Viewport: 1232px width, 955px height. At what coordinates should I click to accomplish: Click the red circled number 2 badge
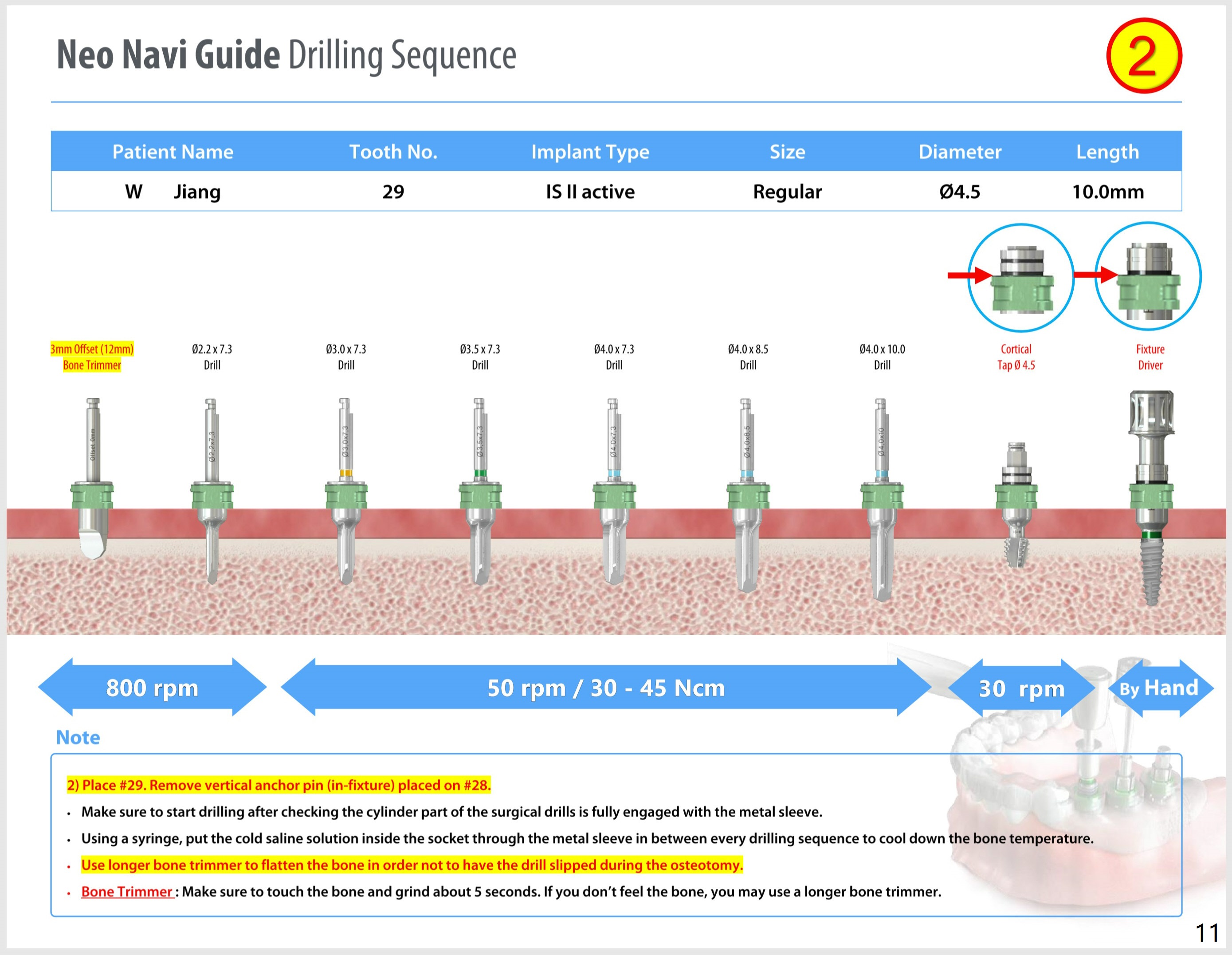[x=1143, y=55]
